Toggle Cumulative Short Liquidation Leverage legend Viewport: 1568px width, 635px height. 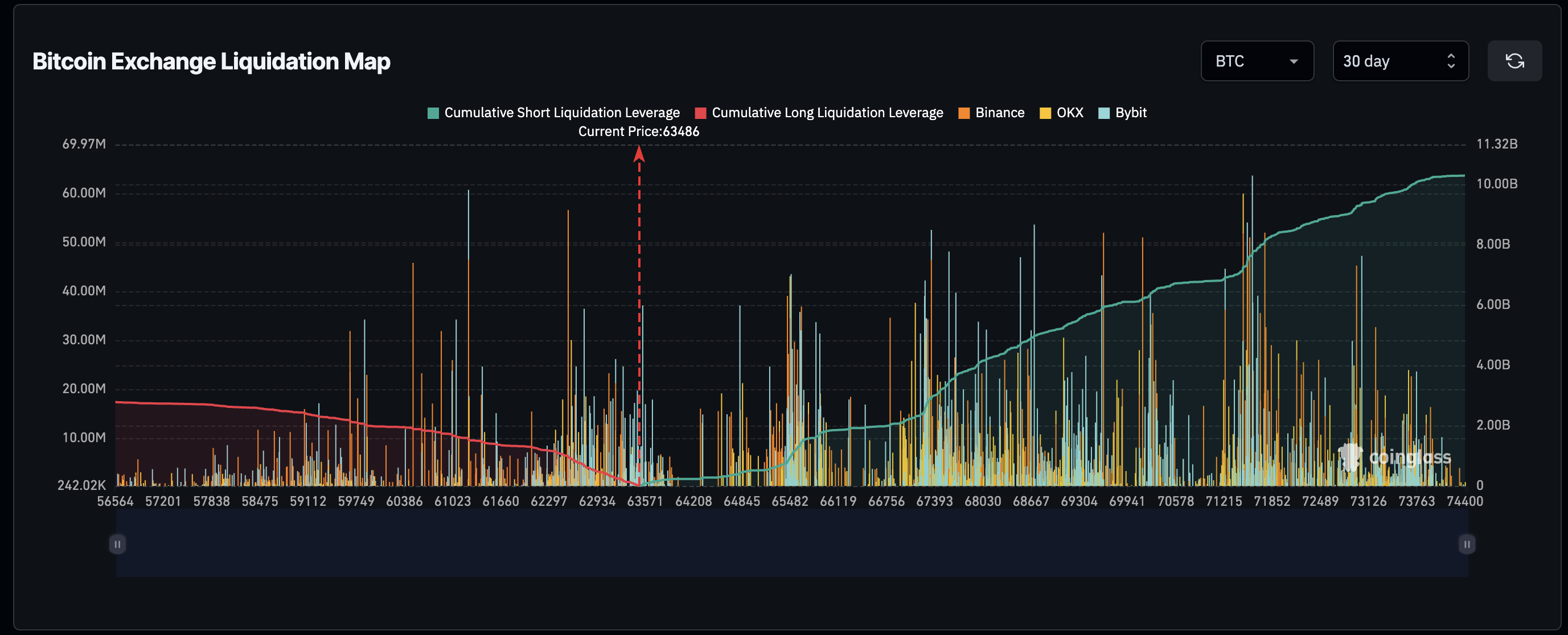(x=561, y=113)
